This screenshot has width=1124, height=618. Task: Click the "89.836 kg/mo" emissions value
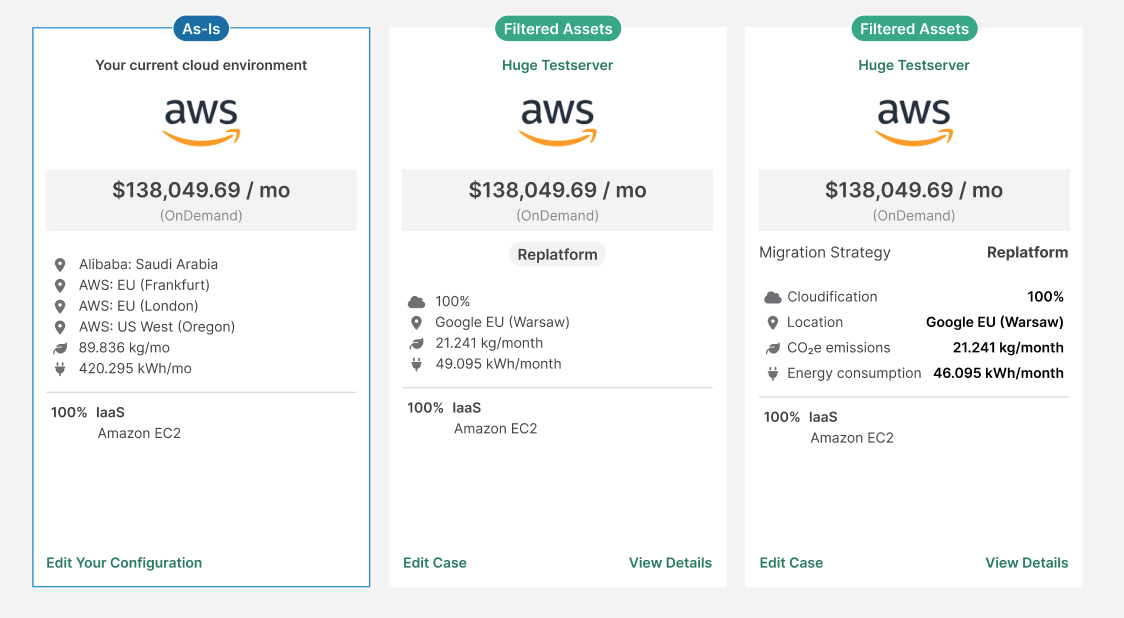(124, 348)
